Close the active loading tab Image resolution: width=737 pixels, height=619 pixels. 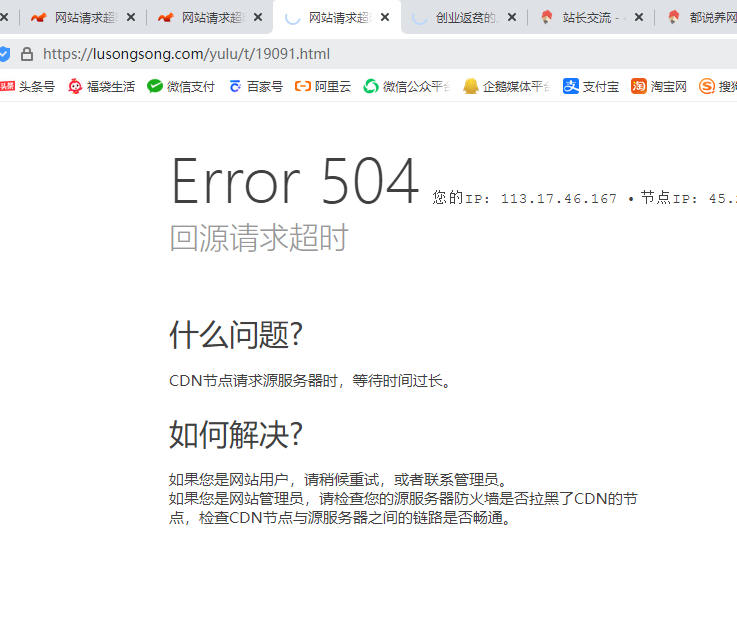(385, 17)
